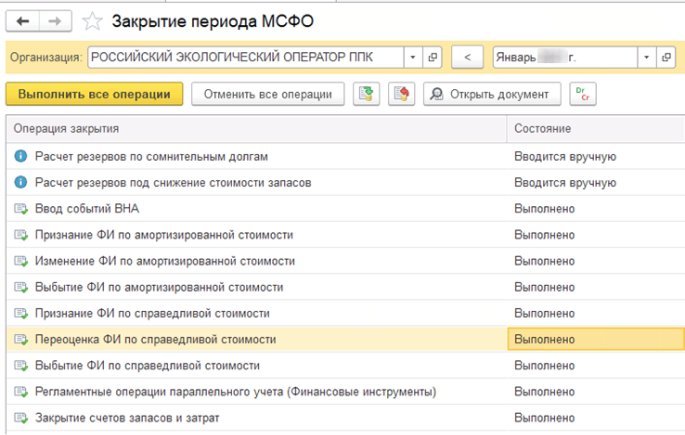Image resolution: width=685 pixels, height=435 pixels.
Task: Click Выполнить все операции
Action: [x=94, y=94]
